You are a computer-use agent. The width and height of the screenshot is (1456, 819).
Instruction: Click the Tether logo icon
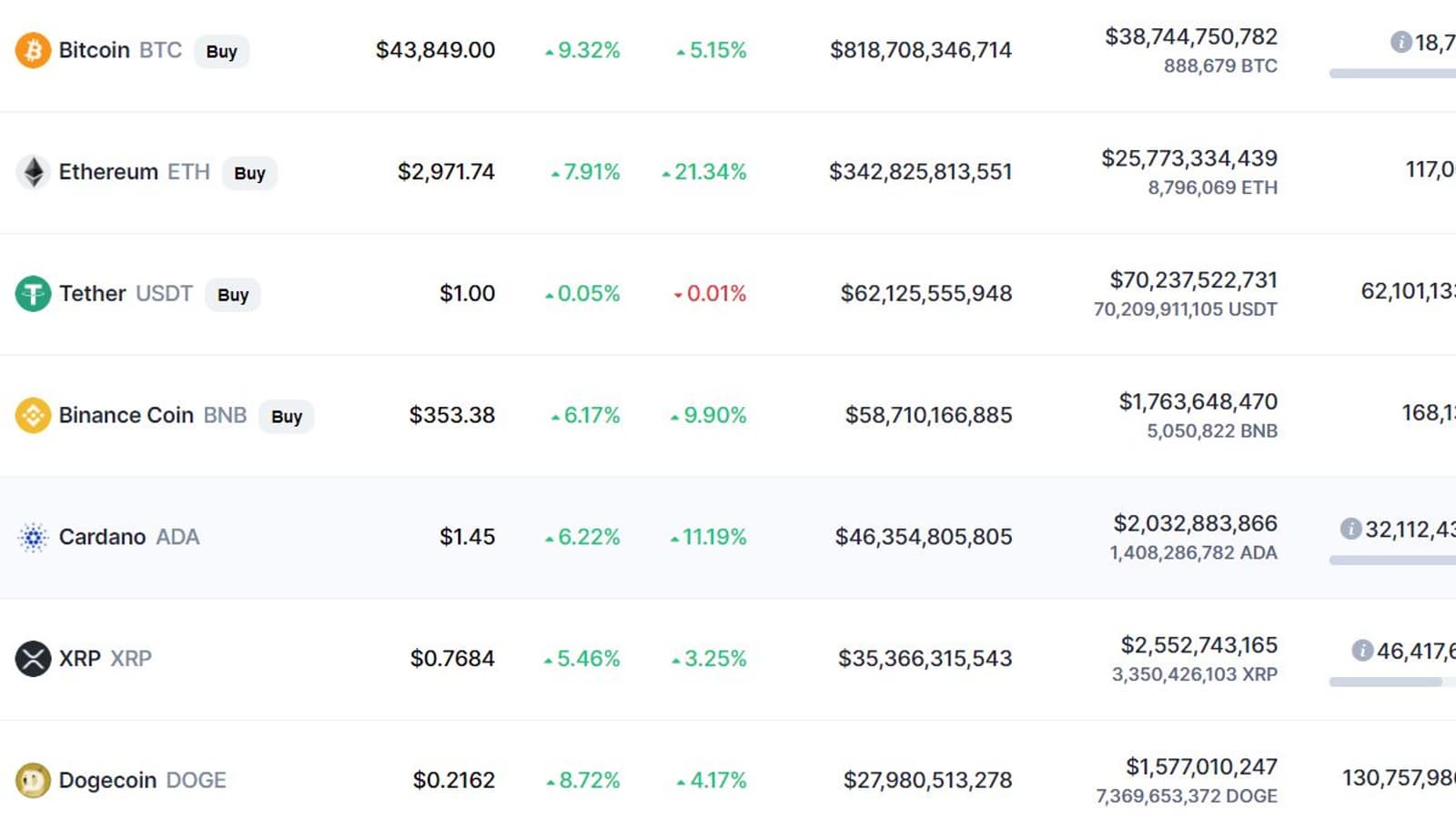pyautogui.click(x=33, y=294)
